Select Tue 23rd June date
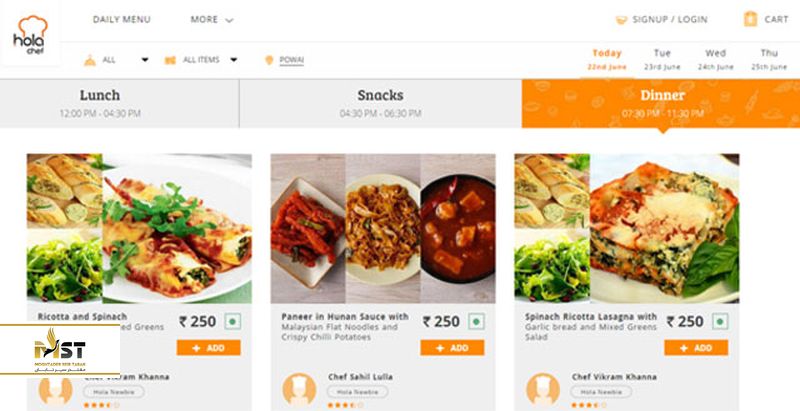Viewport: 800px width, 411px height. pos(662,59)
